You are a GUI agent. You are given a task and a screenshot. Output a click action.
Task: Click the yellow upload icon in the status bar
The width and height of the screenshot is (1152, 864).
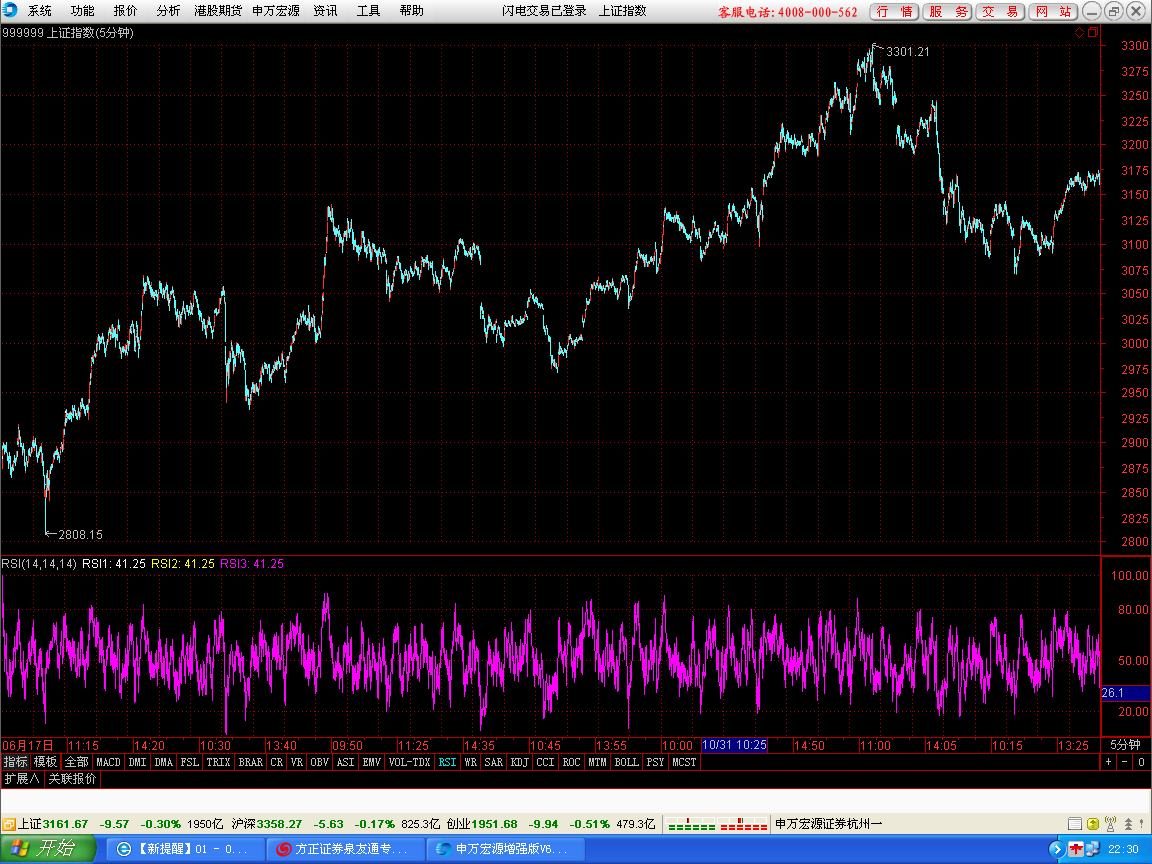1092,824
